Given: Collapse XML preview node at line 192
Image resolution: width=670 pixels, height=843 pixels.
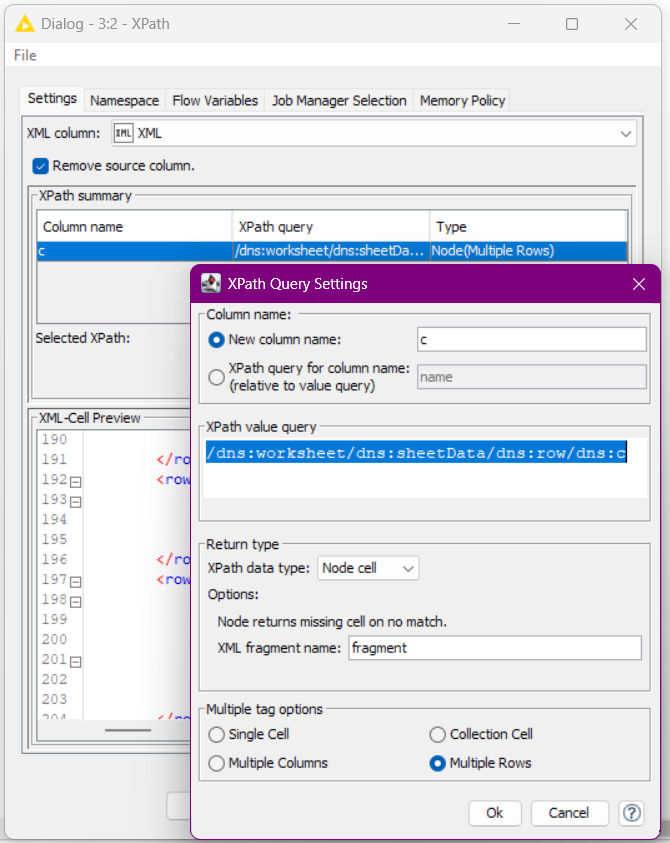Looking at the screenshot, I should 76,482.
